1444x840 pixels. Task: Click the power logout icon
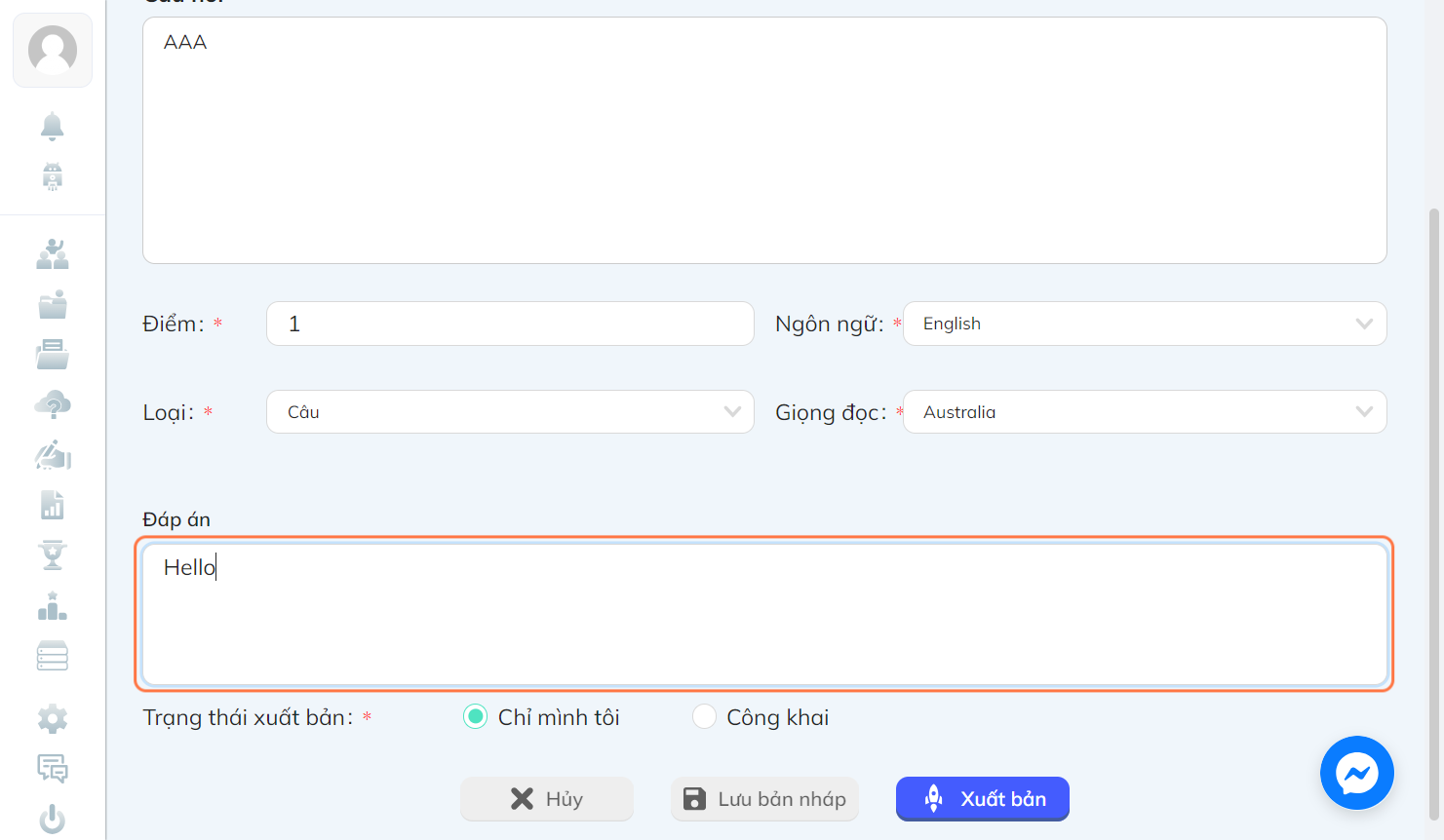coord(53,820)
